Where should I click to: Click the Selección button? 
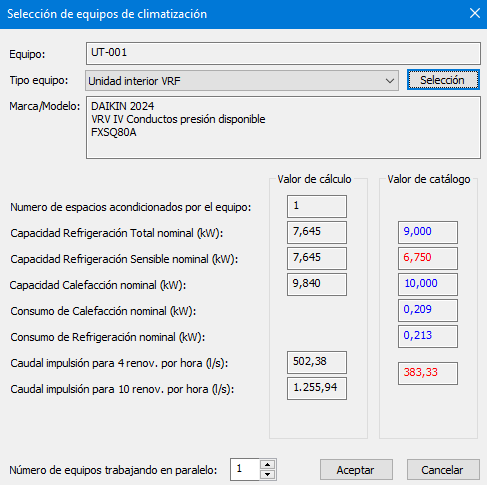coord(443,80)
